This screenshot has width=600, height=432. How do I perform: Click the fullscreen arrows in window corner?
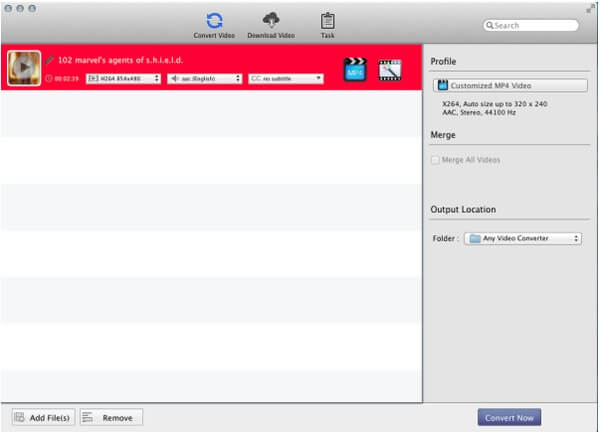[590, 8]
